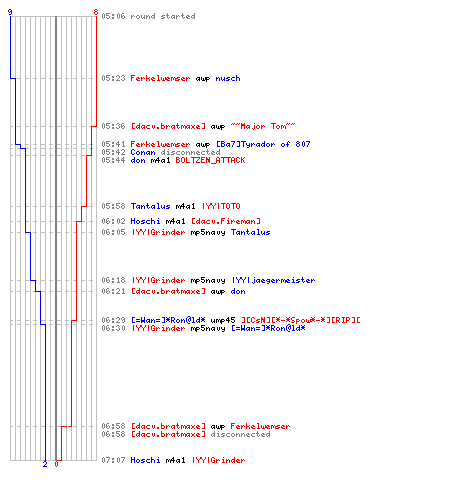Viewport: 450px width, 500px height.
Task: Select |YY|jaegermeister player name
Action: pyautogui.click(x=273, y=280)
